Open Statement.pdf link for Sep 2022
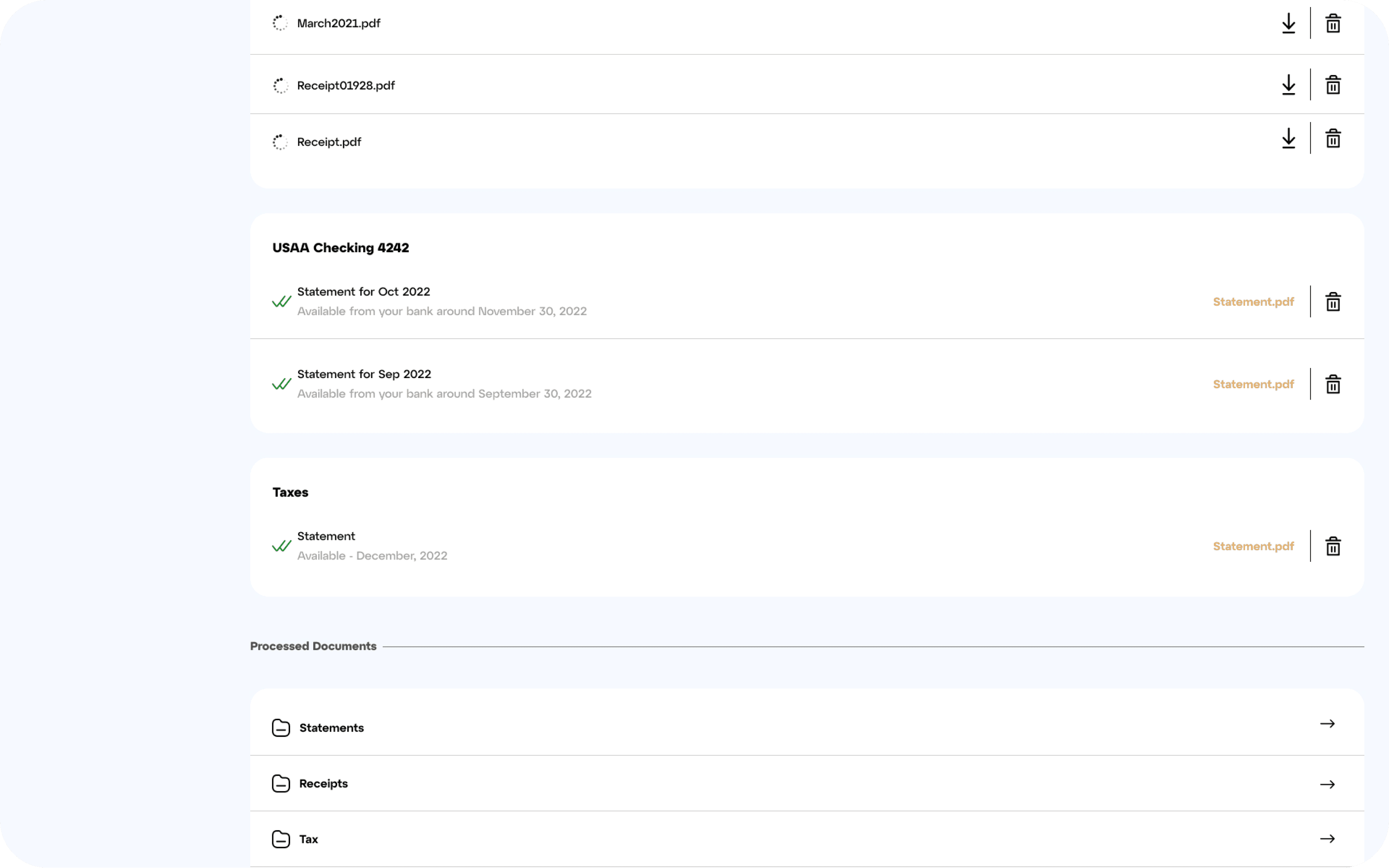The height and width of the screenshot is (868, 1389). click(x=1254, y=385)
